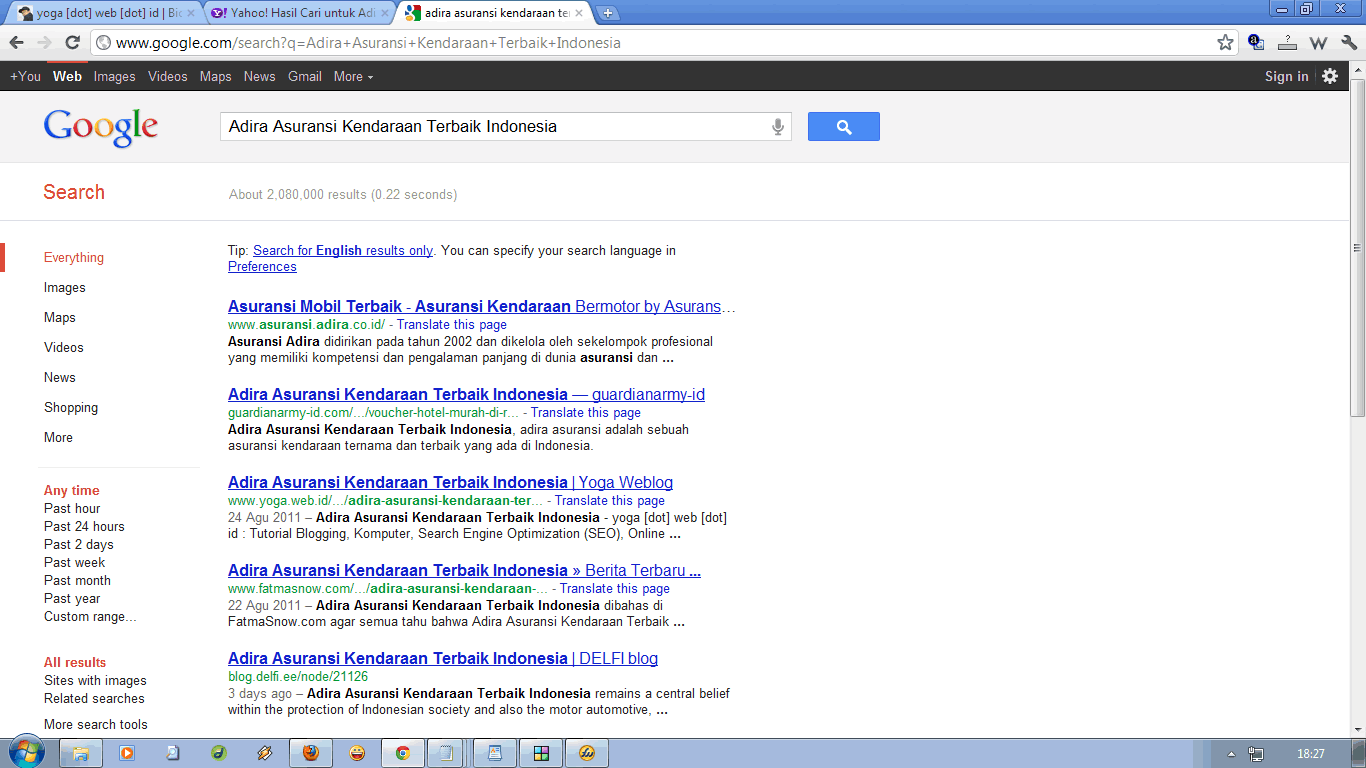The height and width of the screenshot is (768, 1366).
Task: Translate the fatmasnow.com result page
Action: [615, 588]
